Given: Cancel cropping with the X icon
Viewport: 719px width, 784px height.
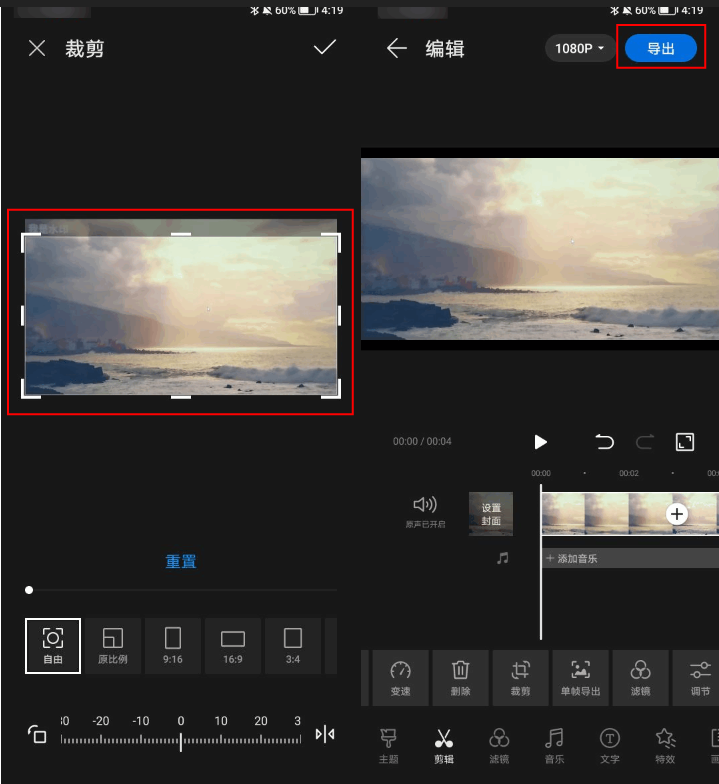Looking at the screenshot, I should click(37, 48).
